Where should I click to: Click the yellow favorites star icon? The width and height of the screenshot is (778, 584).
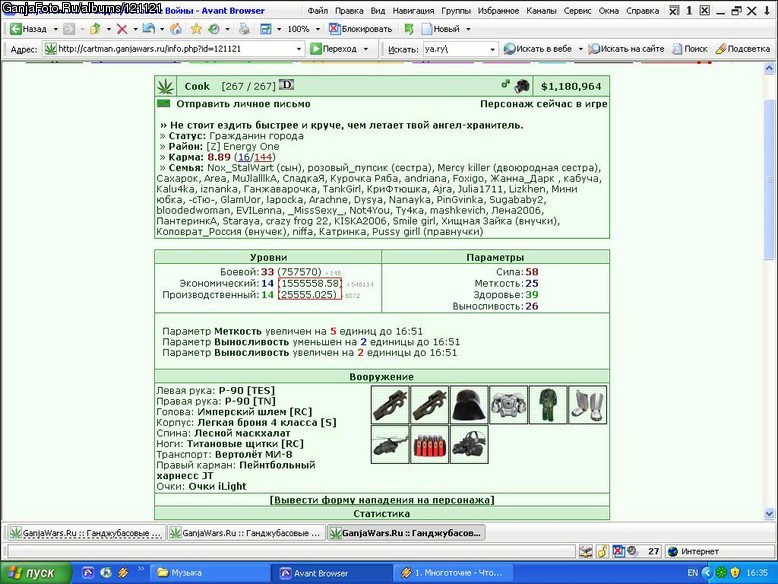click(196, 29)
